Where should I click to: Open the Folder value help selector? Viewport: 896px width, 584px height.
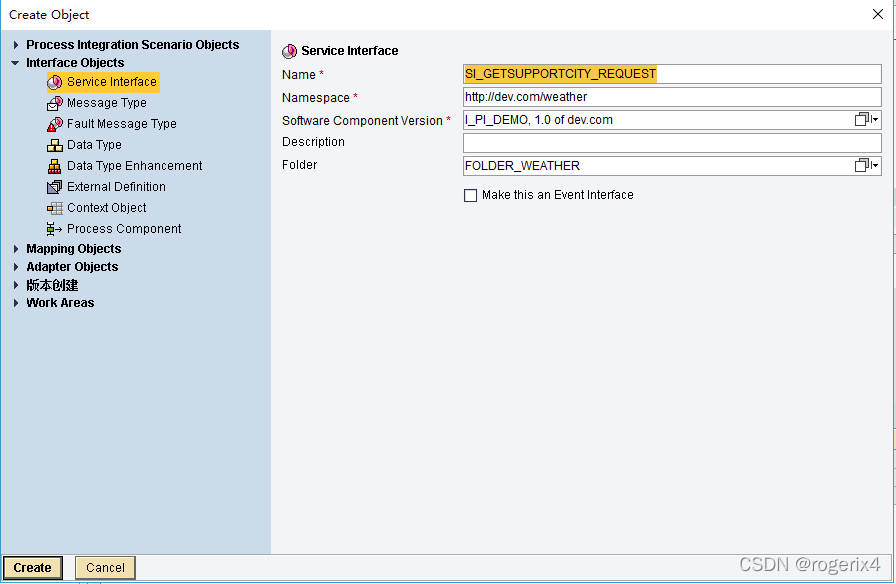866,166
